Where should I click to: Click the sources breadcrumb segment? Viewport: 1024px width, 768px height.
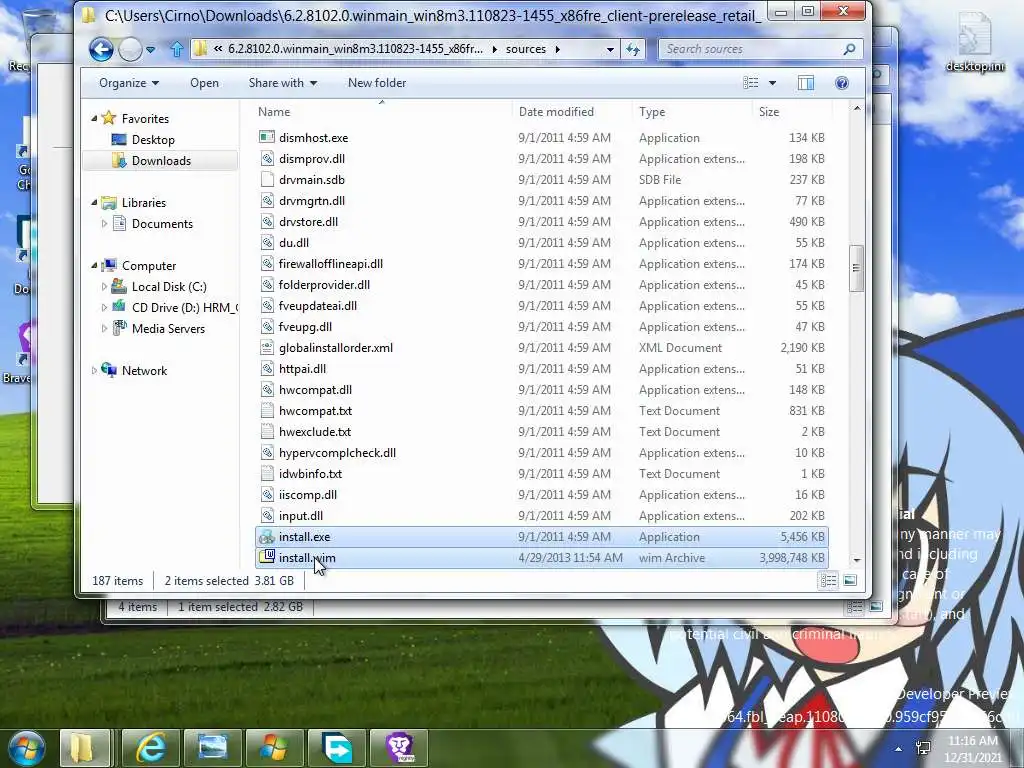point(526,49)
